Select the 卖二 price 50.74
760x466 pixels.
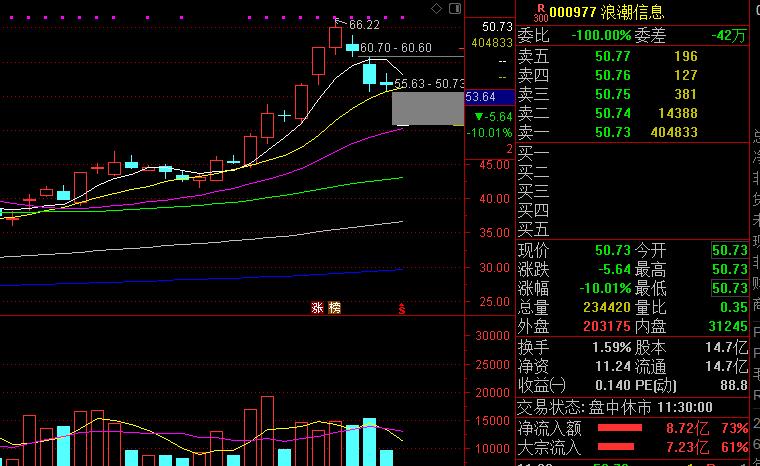click(613, 113)
